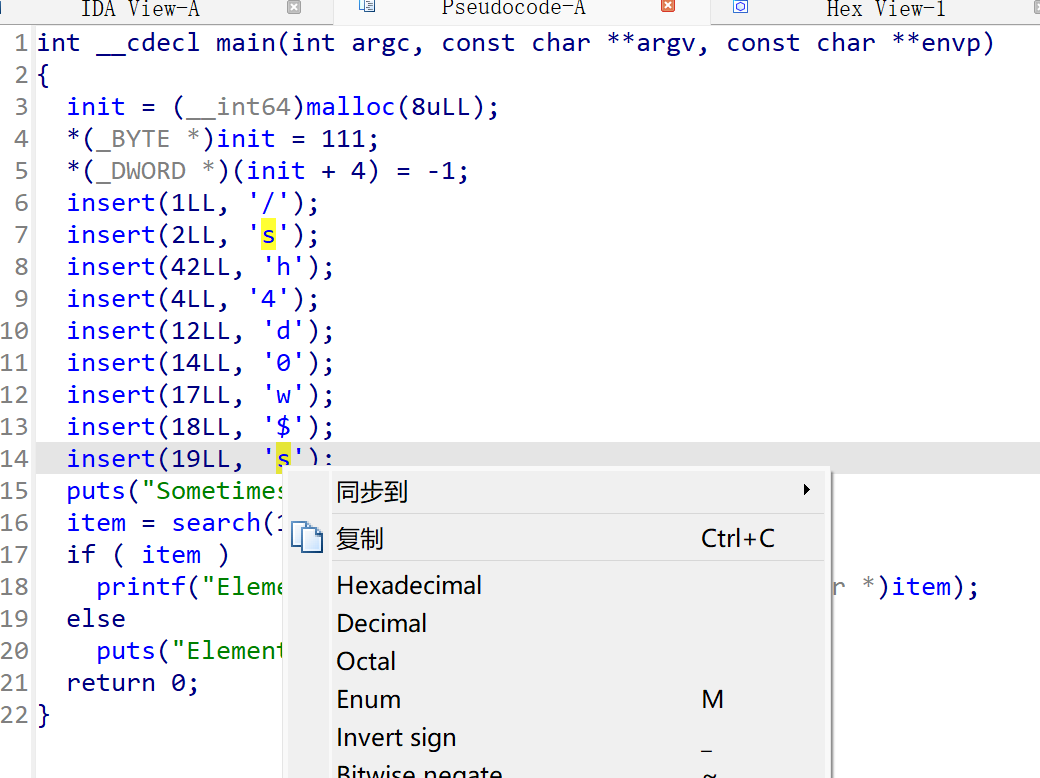The height and width of the screenshot is (778, 1040).
Task: Click the highlighted 's' on line 7
Action: pyautogui.click(x=268, y=235)
